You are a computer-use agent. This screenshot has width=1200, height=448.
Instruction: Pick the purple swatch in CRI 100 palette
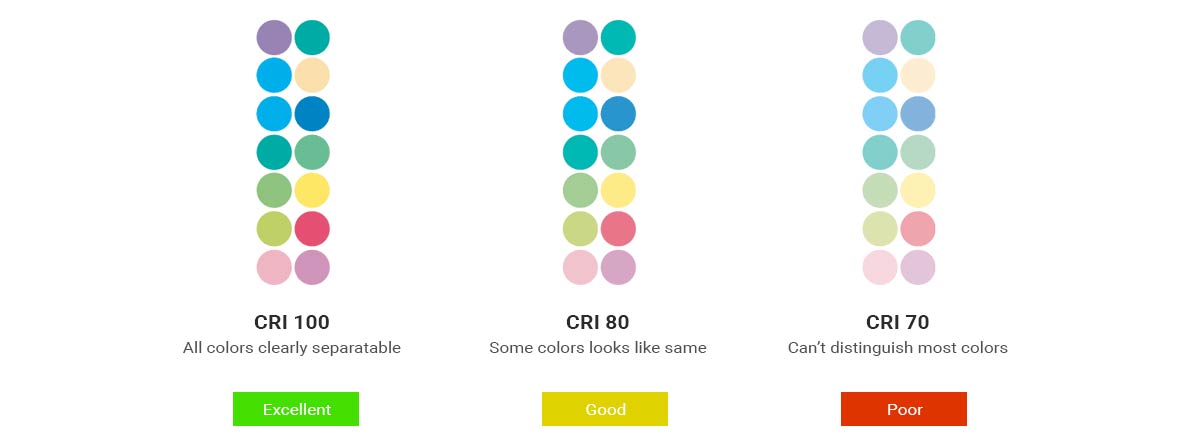coord(274,38)
